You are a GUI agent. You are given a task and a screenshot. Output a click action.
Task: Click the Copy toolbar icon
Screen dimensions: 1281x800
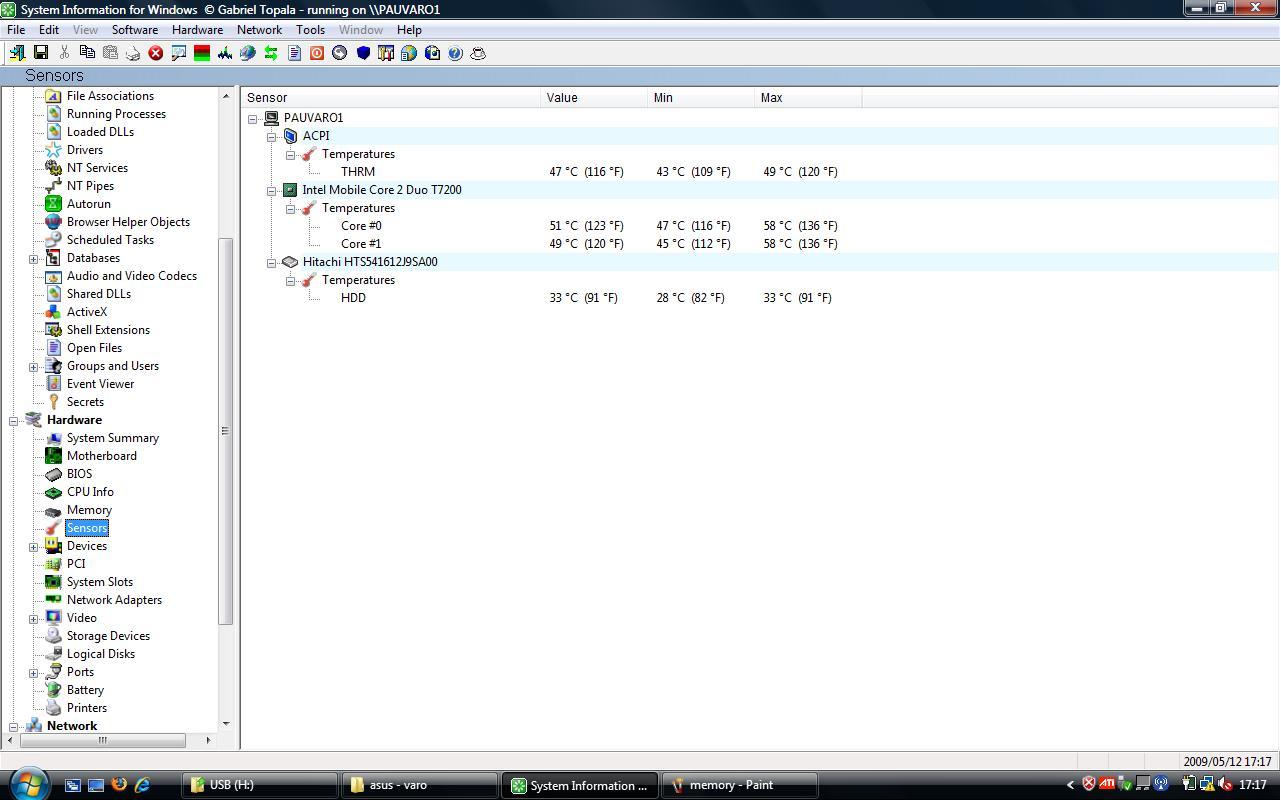(x=87, y=53)
